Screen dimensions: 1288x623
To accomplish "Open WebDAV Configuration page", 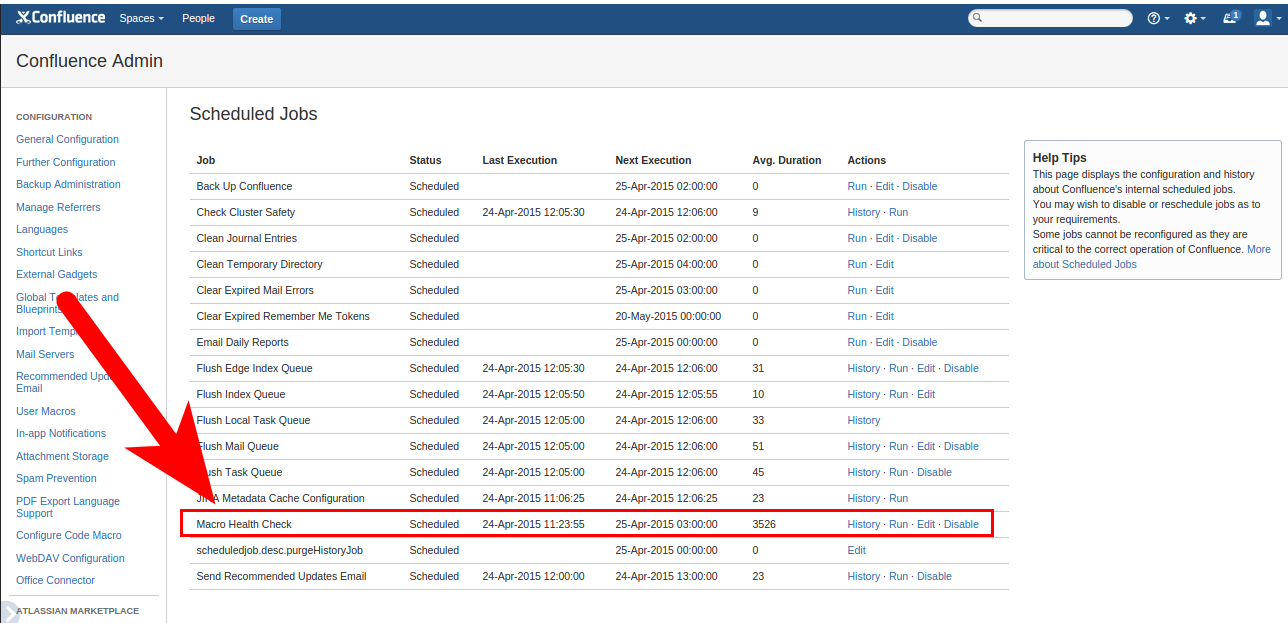I will coord(70,558).
